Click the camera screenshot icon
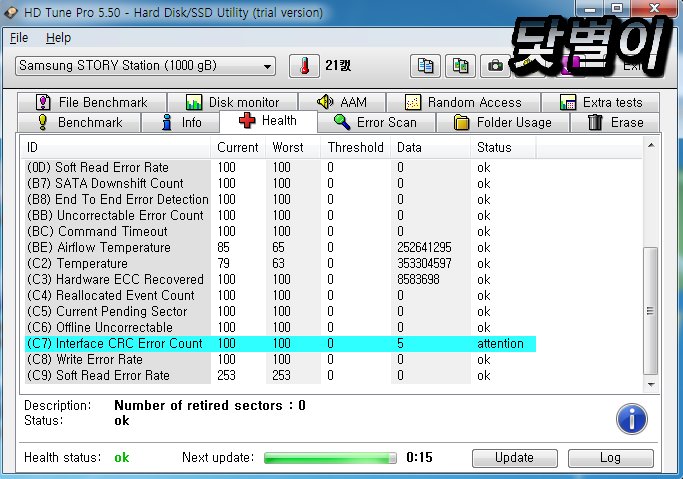 pos(495,66)
